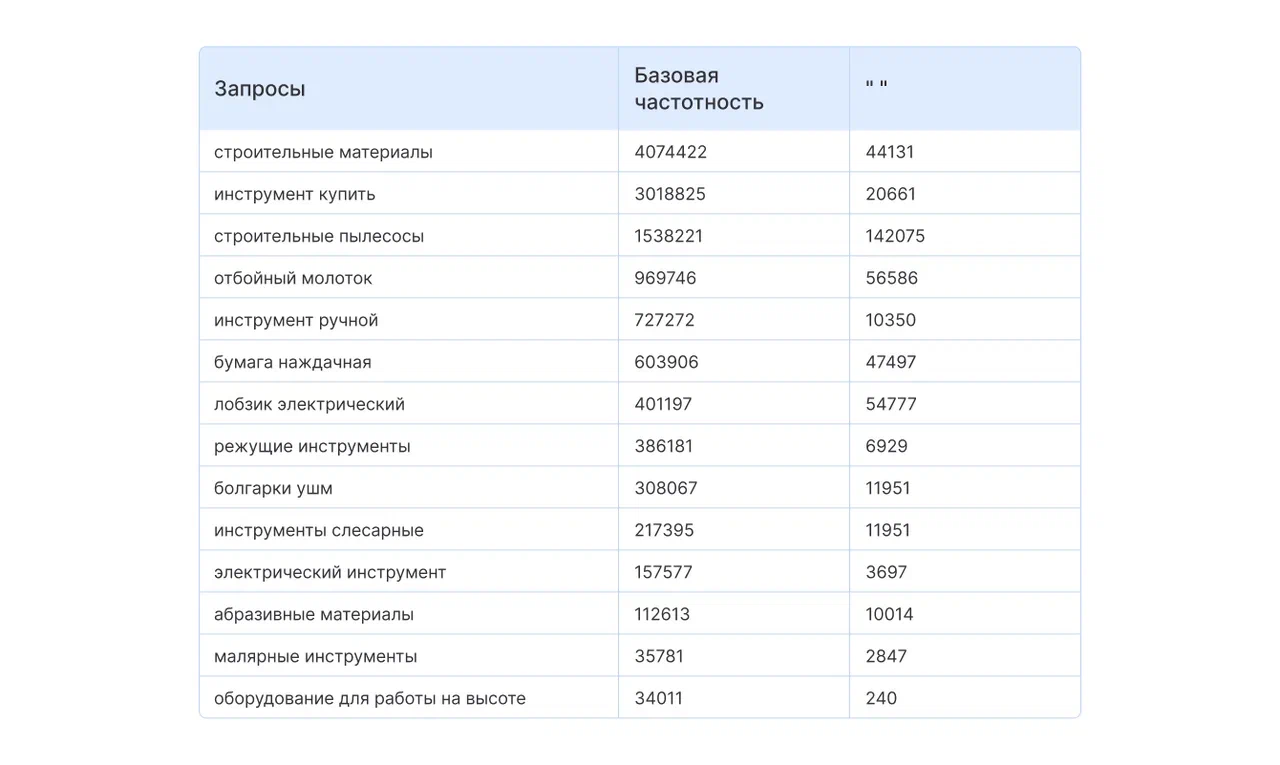Select the "режущие инструменты" query cell
1280x765 pixels.
tap(312, 446)
